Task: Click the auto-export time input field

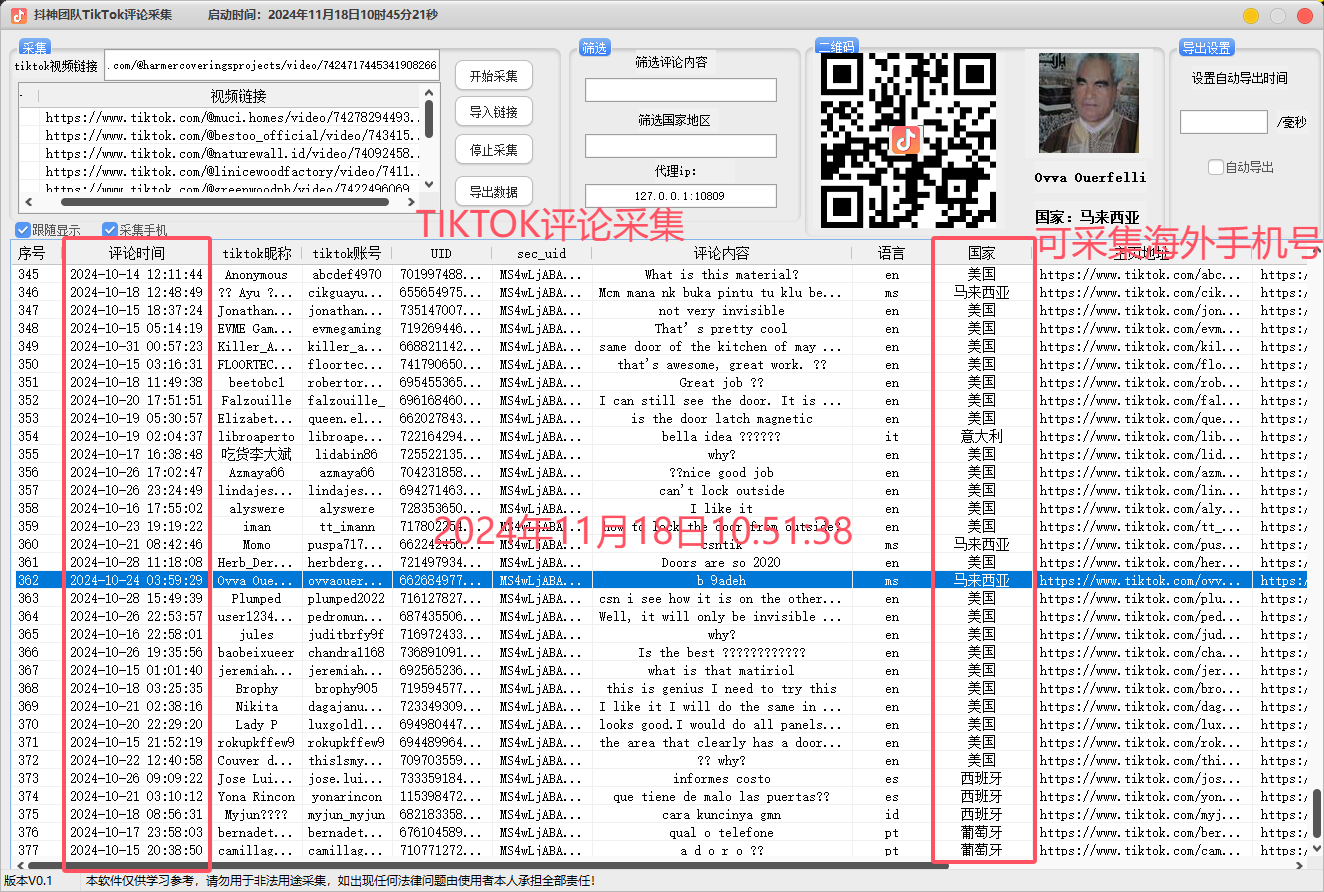Action: (1224, 122)
